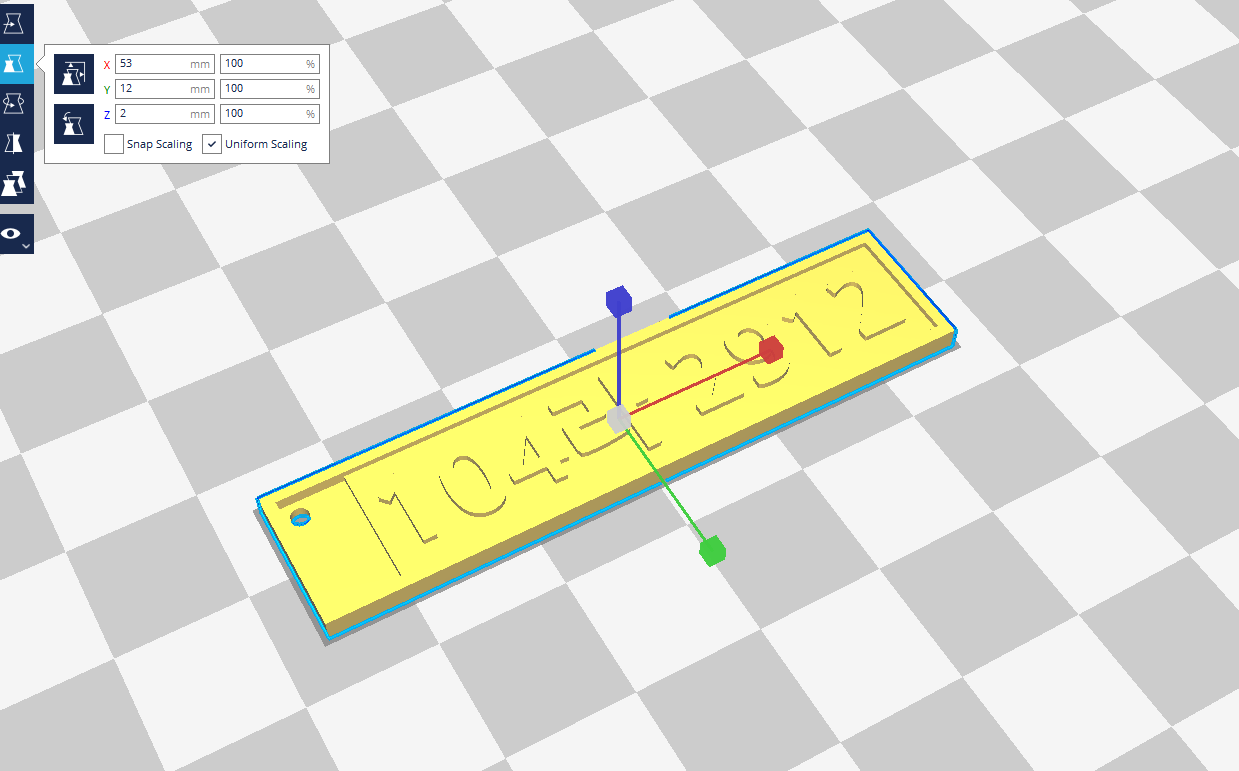Select the active Scale tool icon
This screenshot has width=1239, height=771.
coord(14,63)
